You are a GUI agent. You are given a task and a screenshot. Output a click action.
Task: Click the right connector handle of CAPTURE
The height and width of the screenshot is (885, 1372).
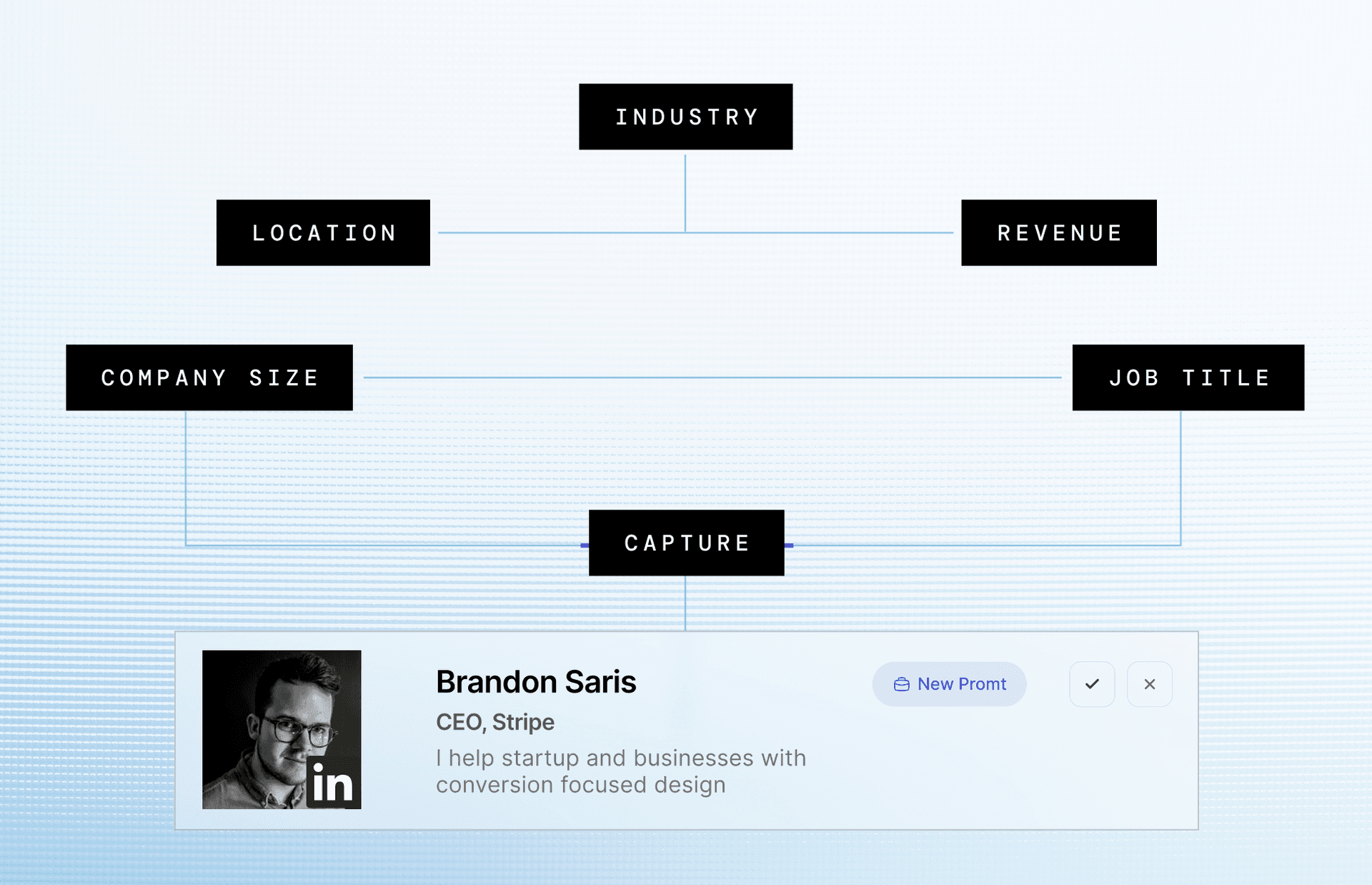tap(789, 545)
